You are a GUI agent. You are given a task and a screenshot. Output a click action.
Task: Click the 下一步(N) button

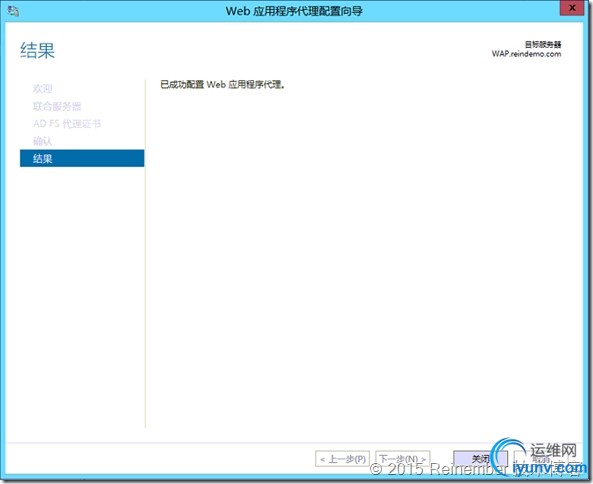click(402, 459)
